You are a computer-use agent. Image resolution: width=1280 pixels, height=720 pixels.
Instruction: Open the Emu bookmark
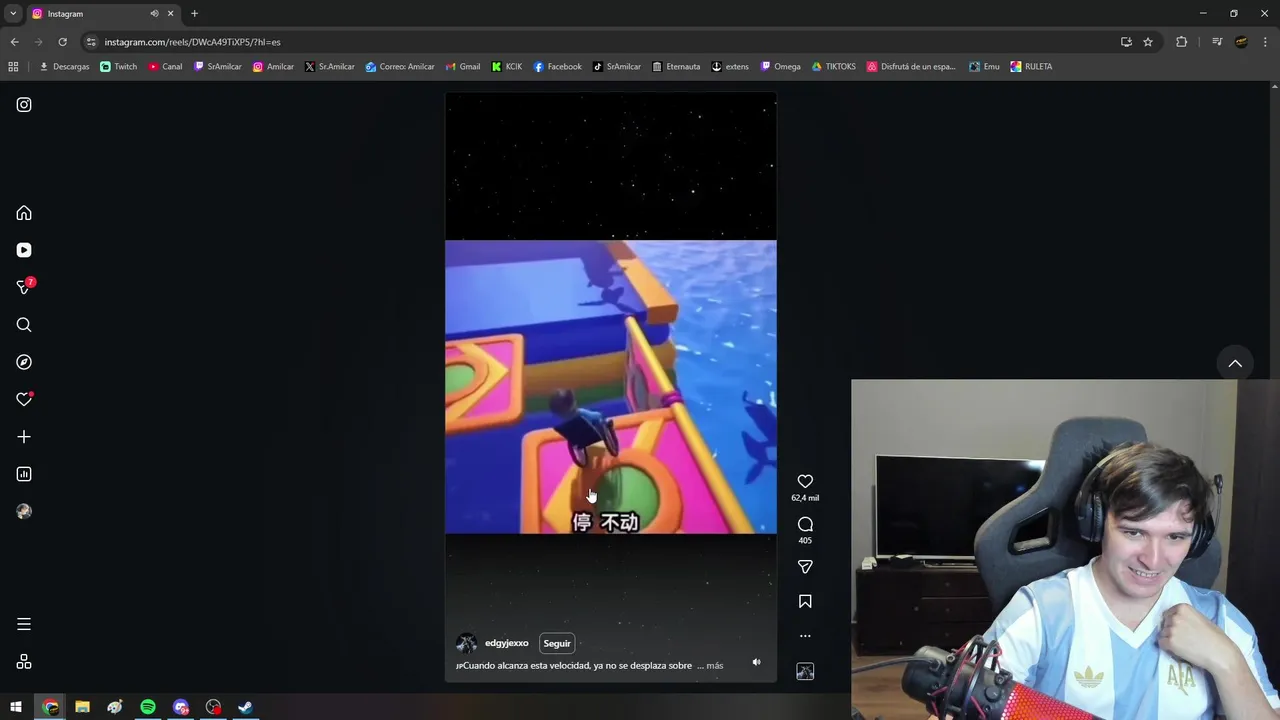(984, 67)
